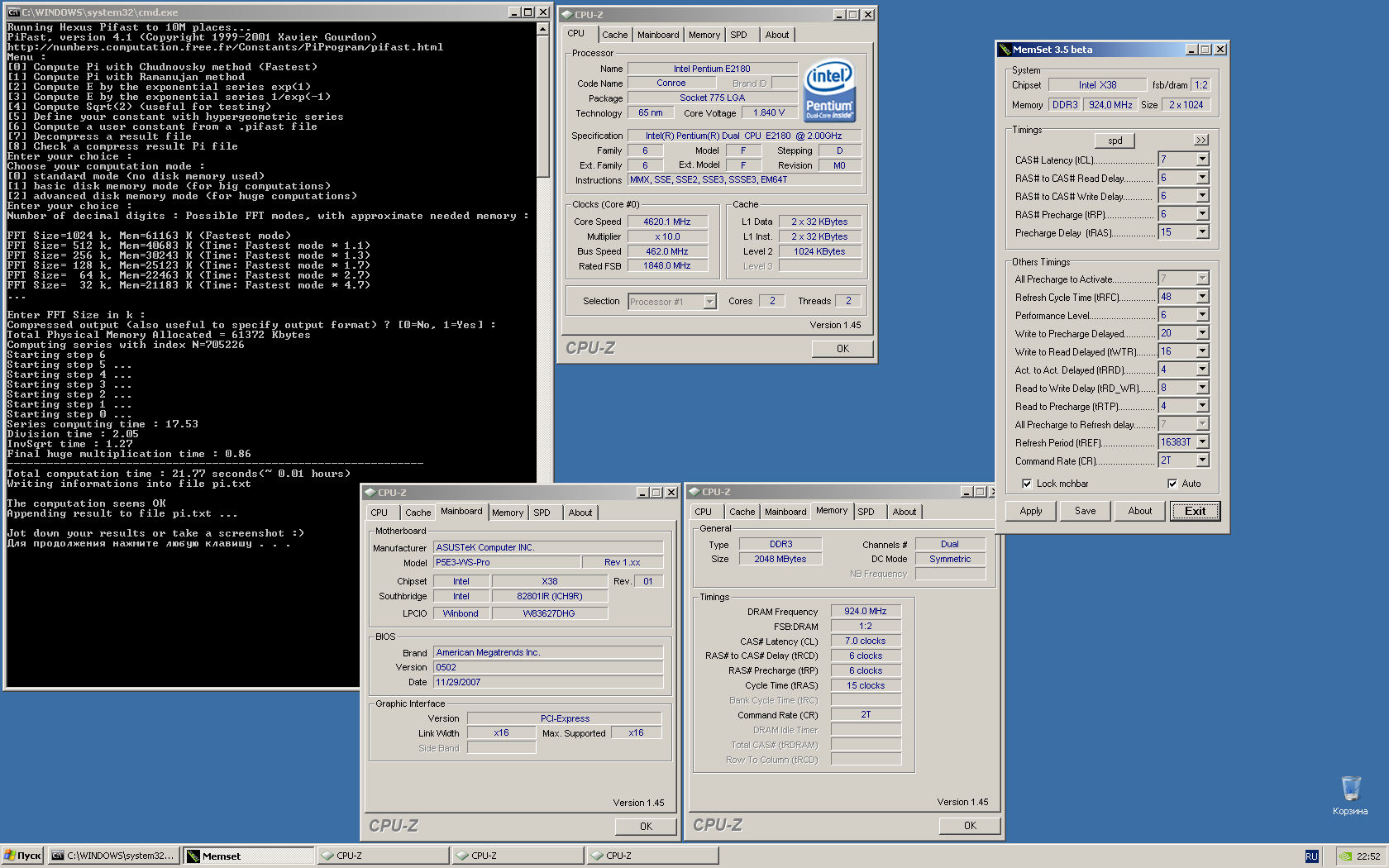This screenshot has width=1389, height=868.
Task: Click Apply in MemSet
Action: 1031,511
